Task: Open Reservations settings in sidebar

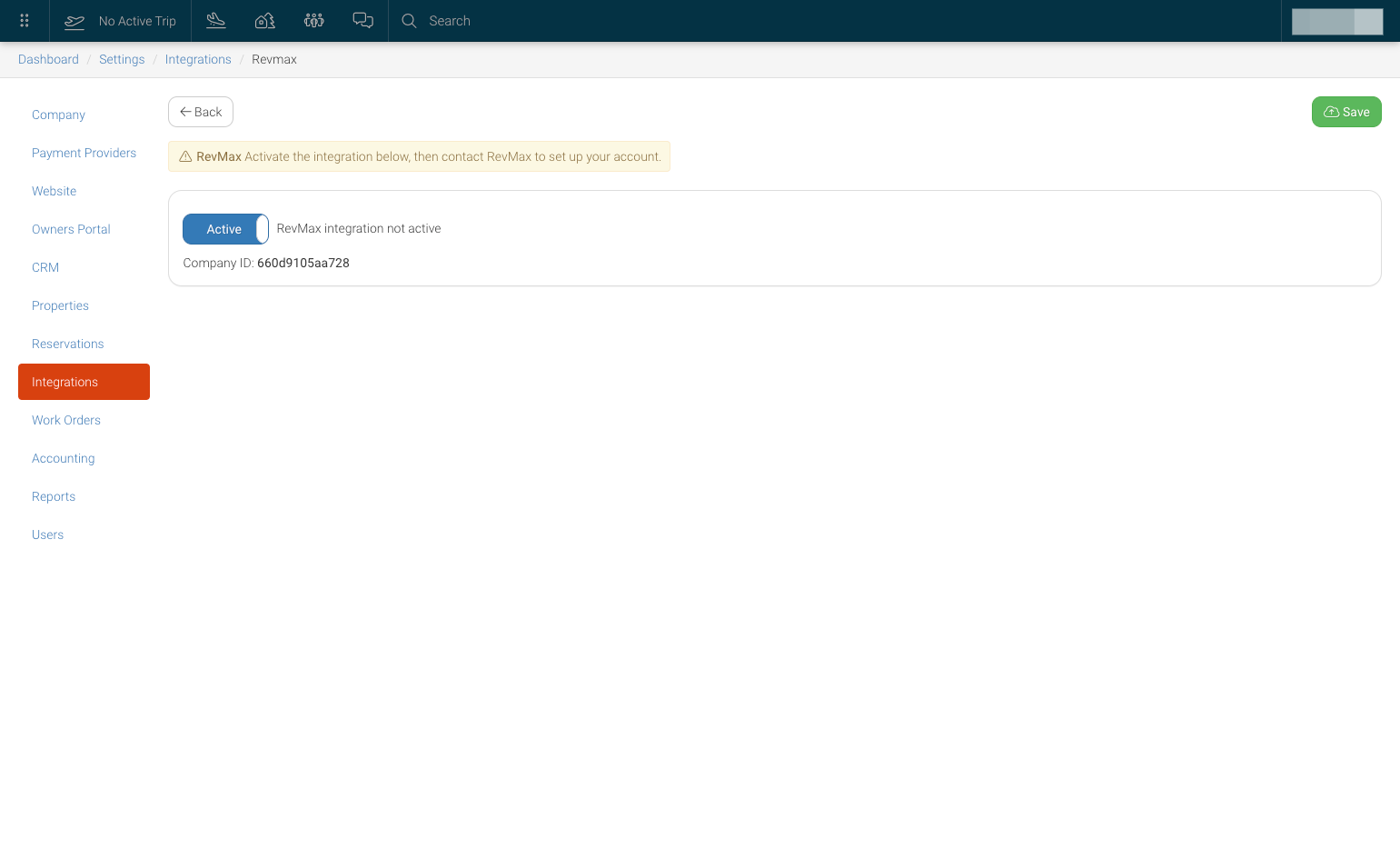Action: (84, 344)
